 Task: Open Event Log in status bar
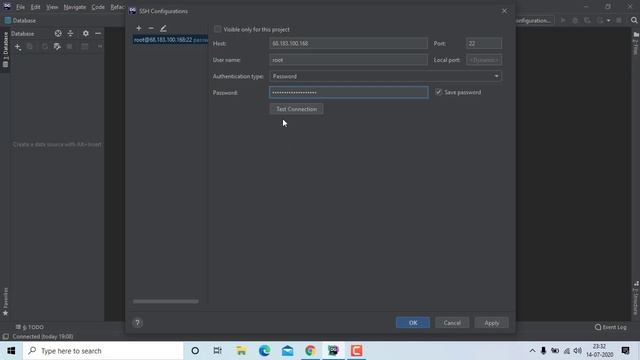611,327
